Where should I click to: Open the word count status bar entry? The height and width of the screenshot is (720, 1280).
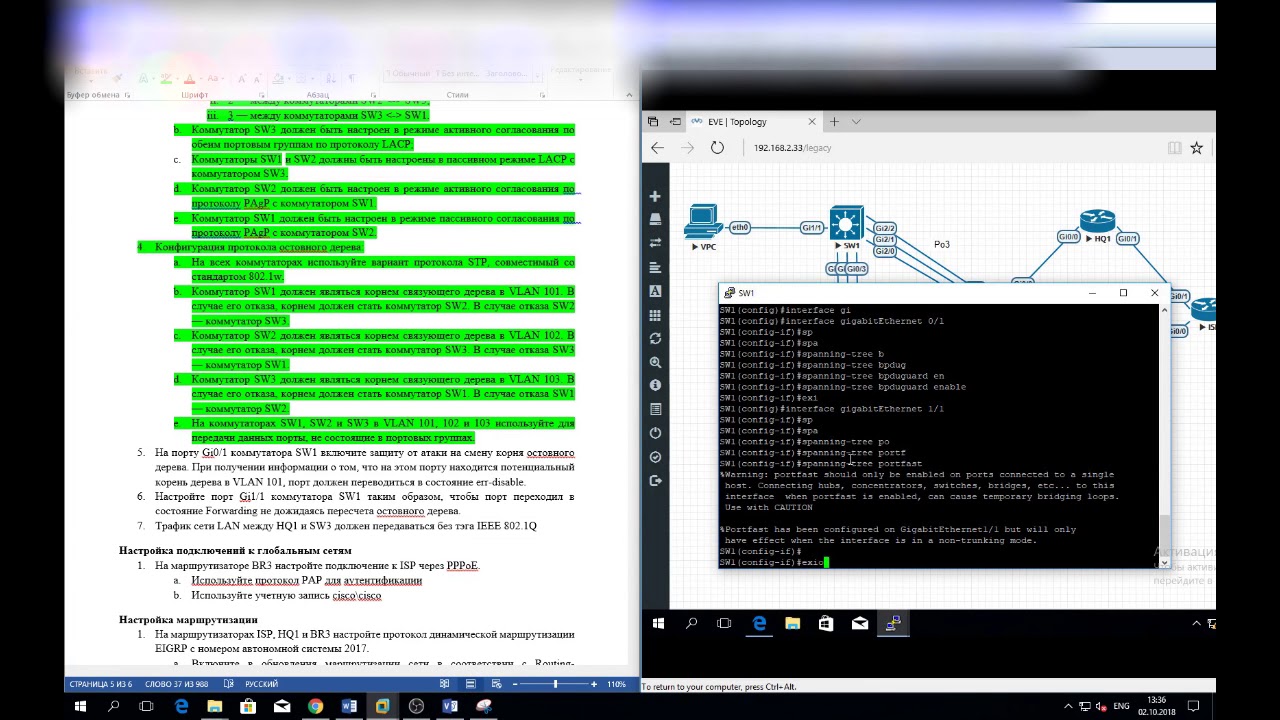(177, 684)
